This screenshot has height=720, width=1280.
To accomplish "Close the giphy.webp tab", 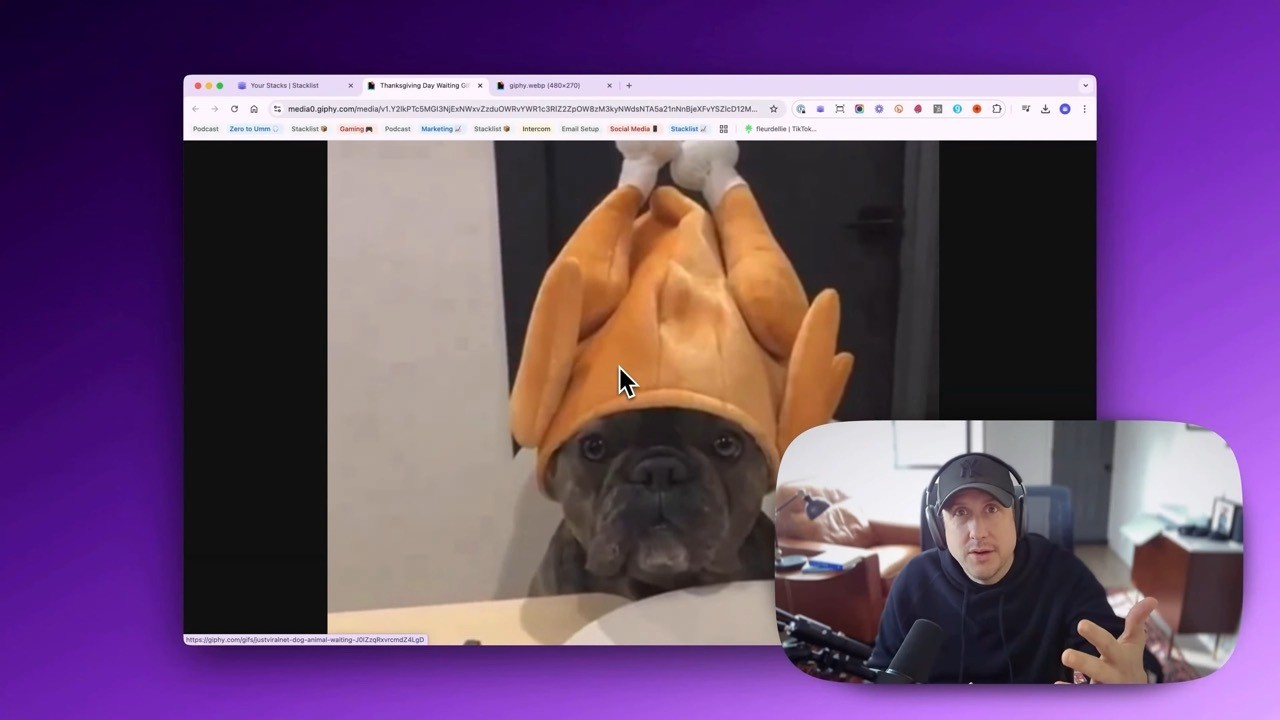I will [609, 86].
